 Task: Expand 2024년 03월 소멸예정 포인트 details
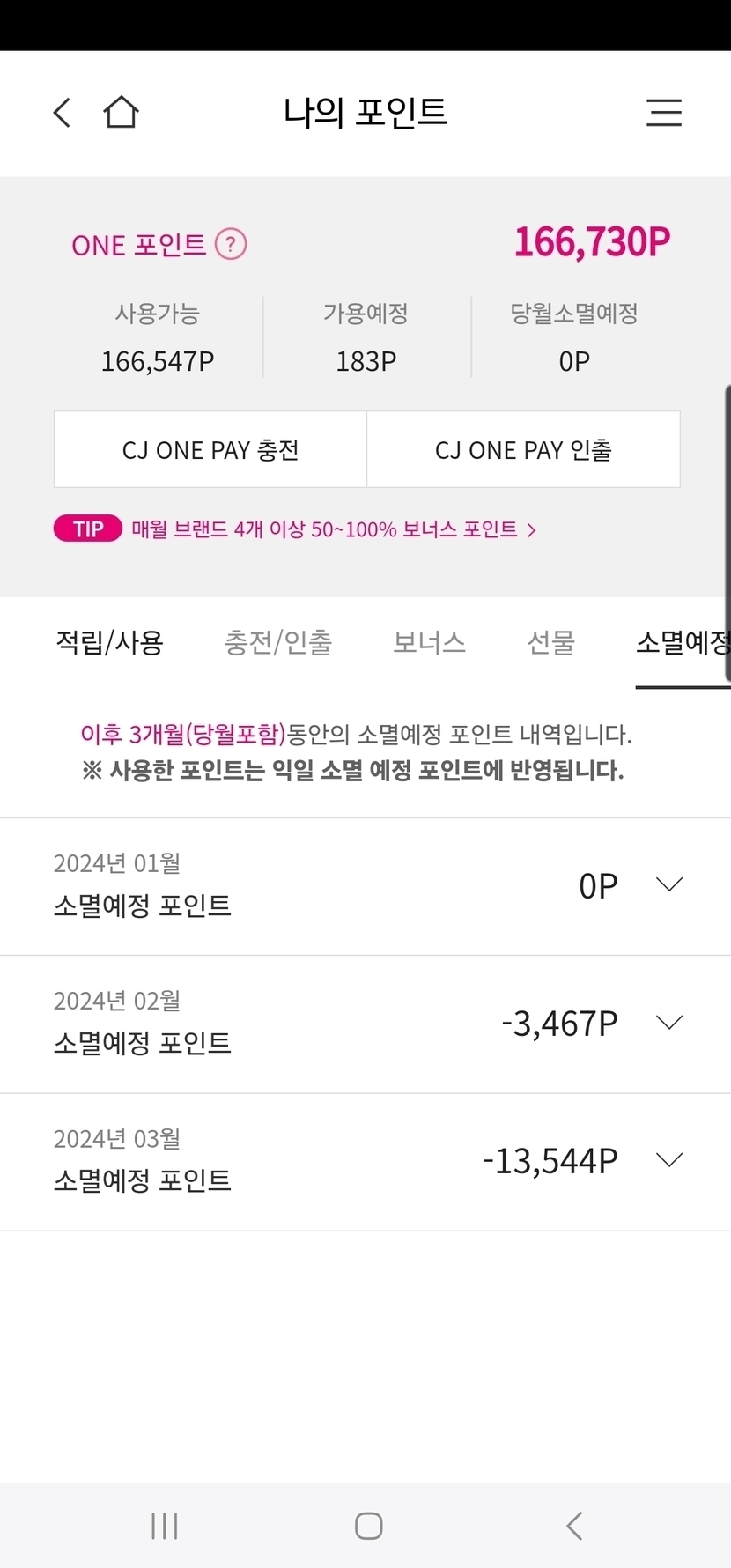pos(669,1160)
